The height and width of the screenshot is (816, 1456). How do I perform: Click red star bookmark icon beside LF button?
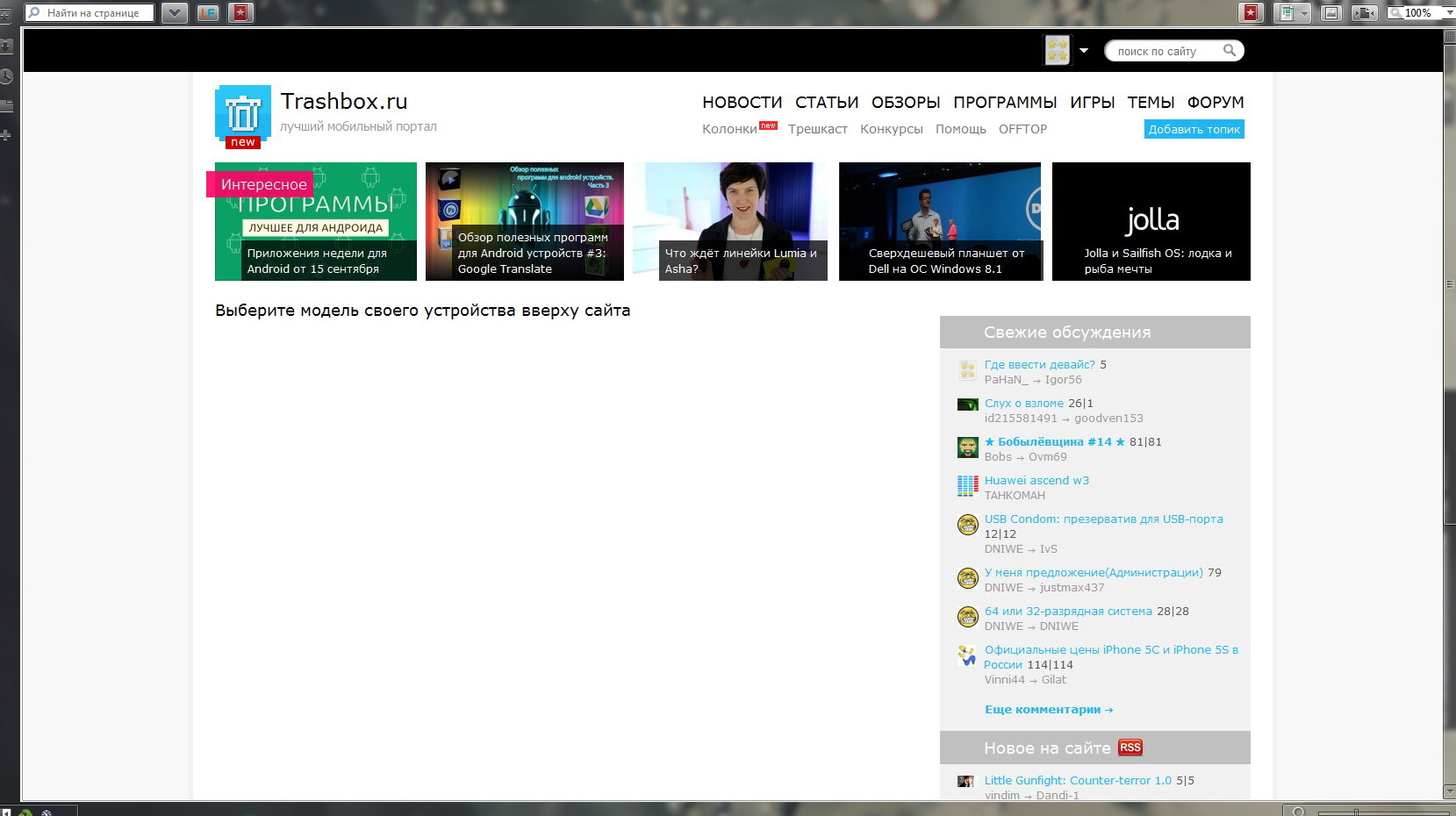(240, 12)
